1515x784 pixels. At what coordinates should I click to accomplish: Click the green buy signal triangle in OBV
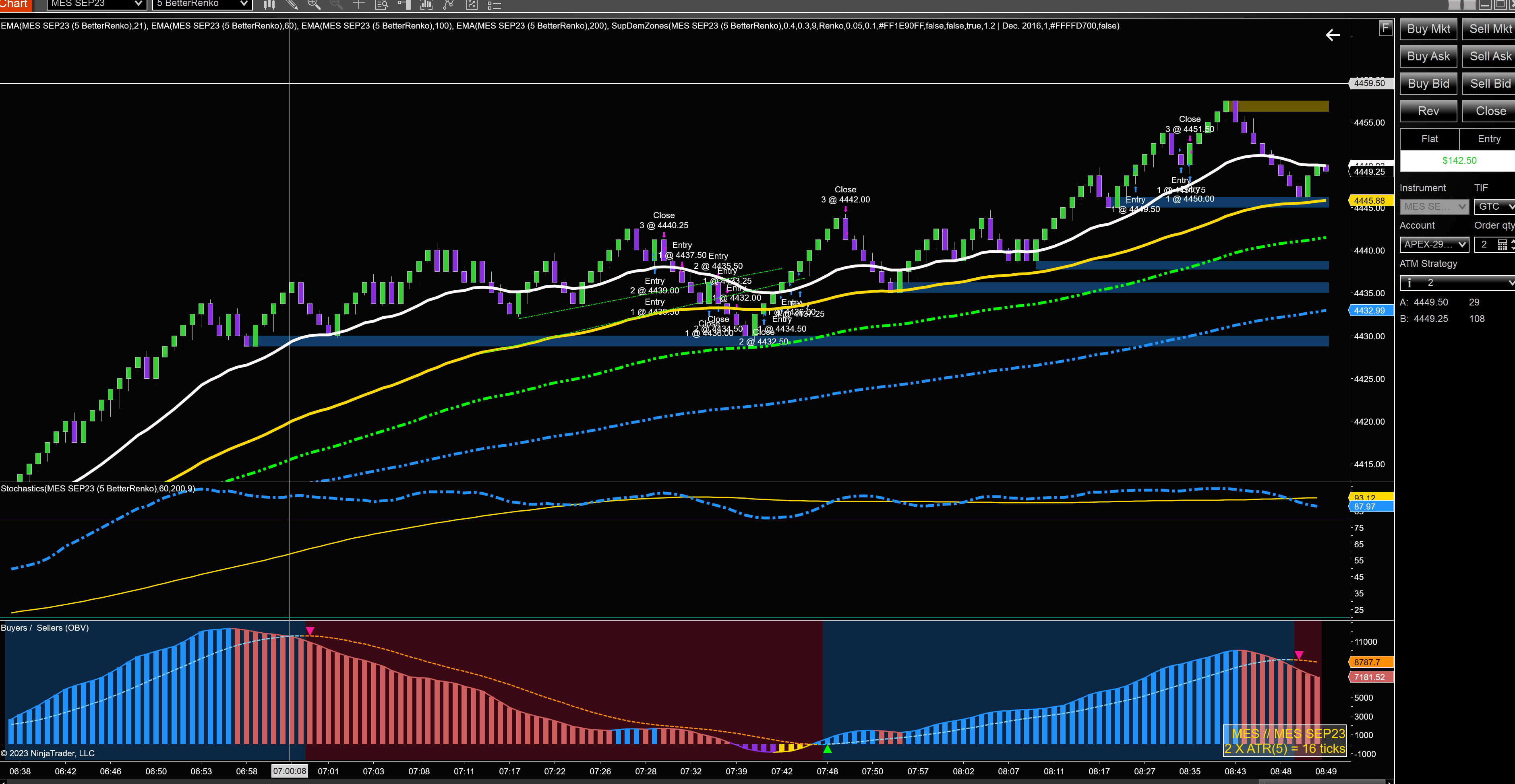click(x=828, y=749)
